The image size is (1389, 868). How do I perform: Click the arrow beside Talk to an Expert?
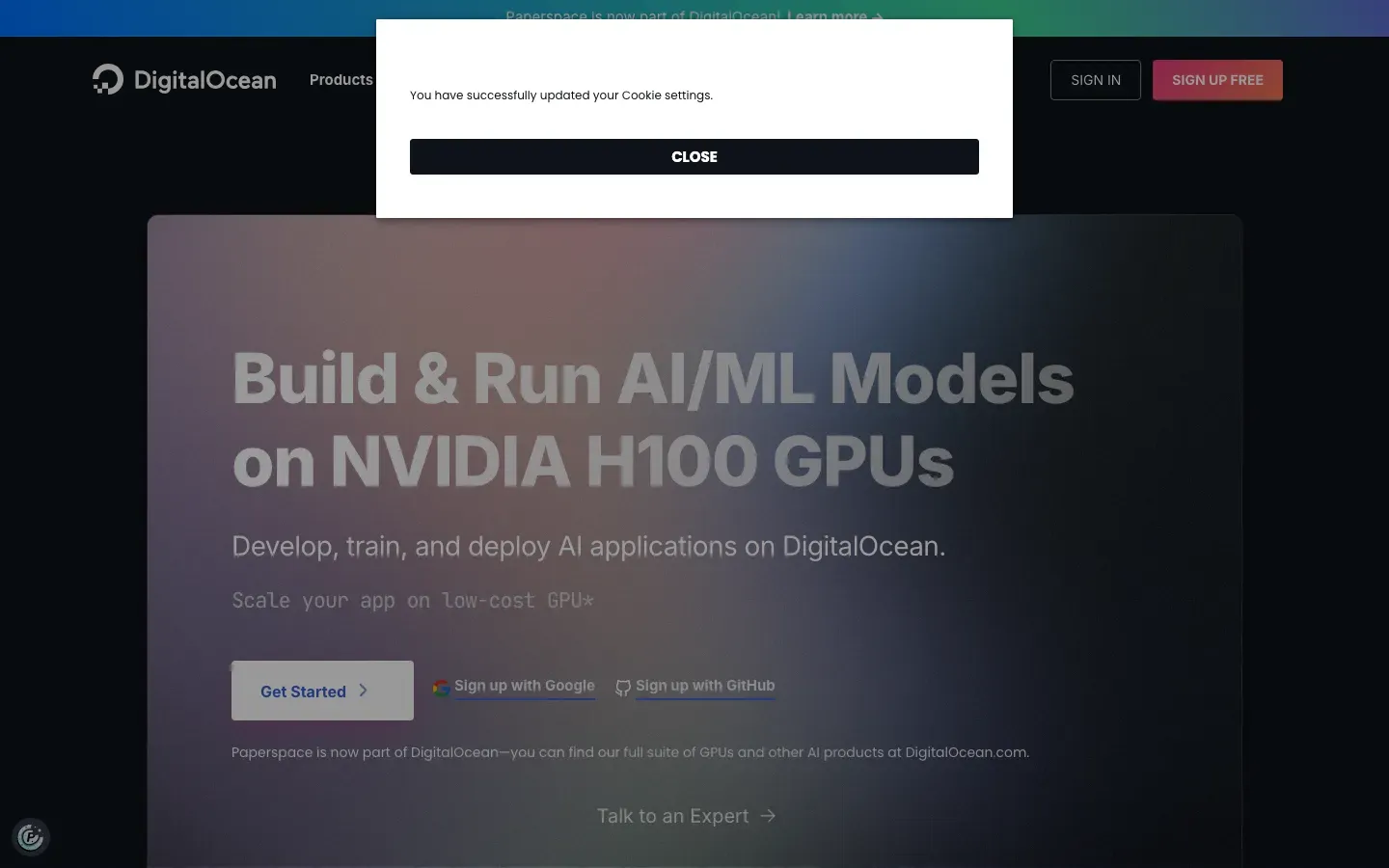[x=768, y=816]
